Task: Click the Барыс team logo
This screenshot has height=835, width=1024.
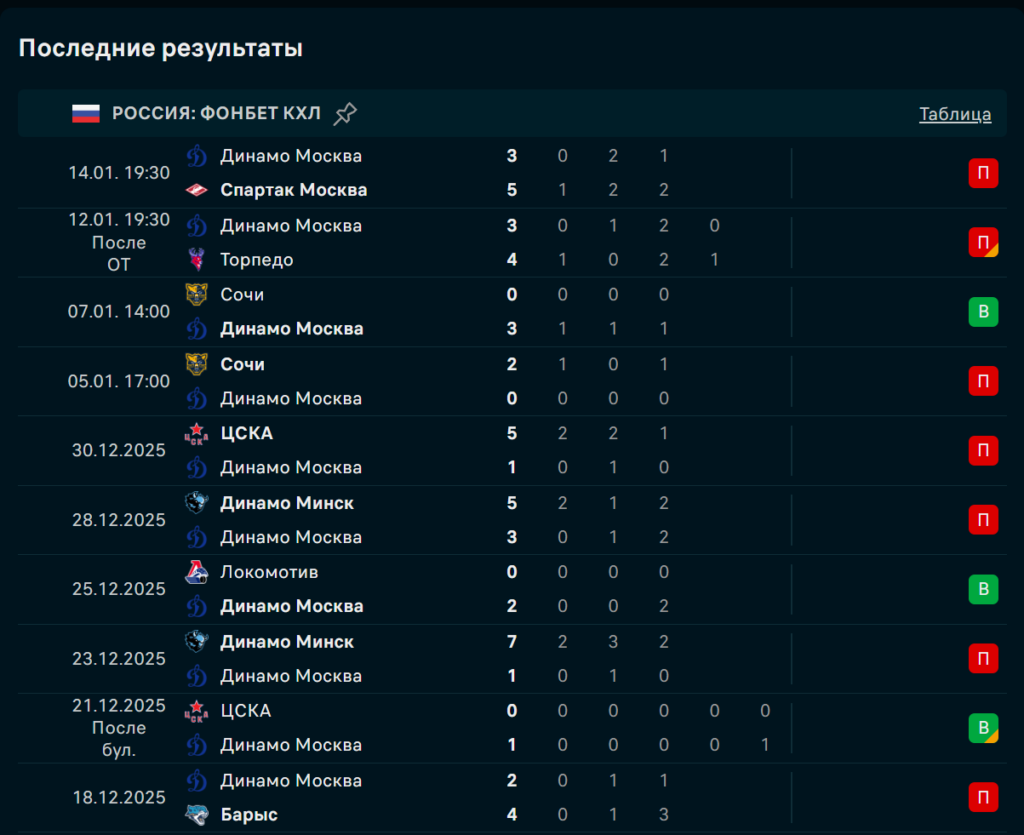Action: [197, 815]
